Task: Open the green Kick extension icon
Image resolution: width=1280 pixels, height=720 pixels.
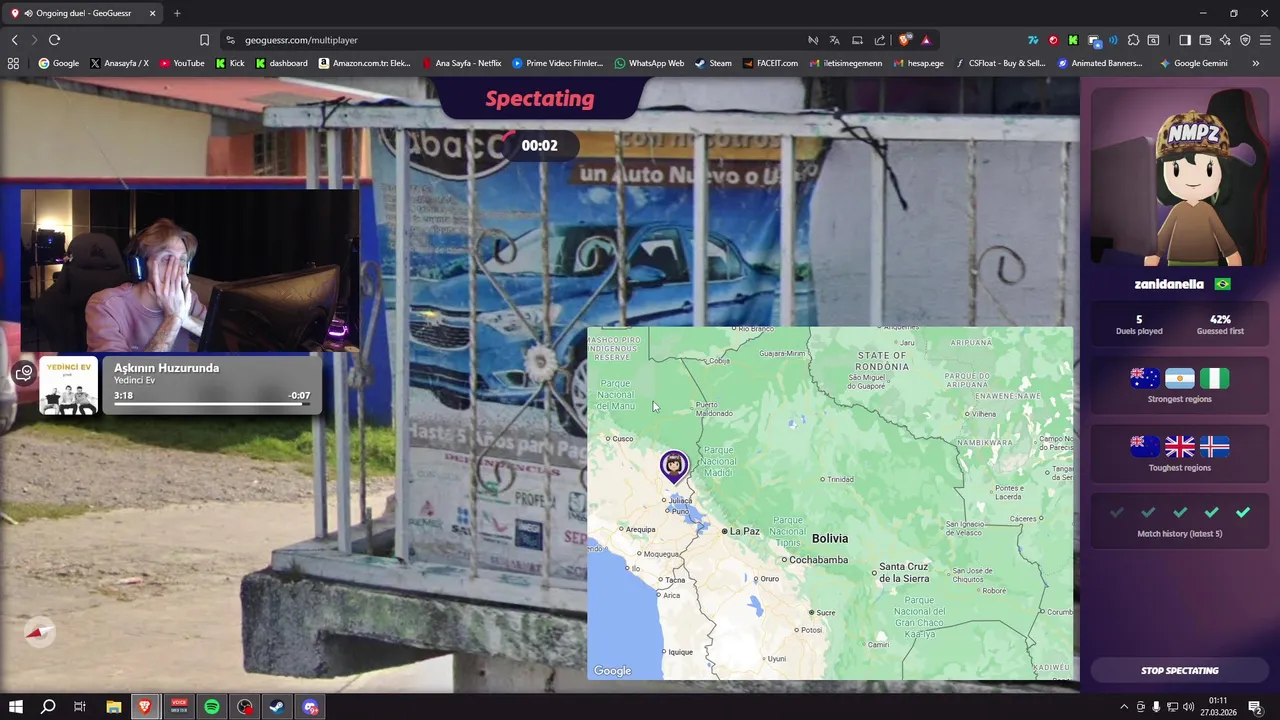Action: (1073, 40)
